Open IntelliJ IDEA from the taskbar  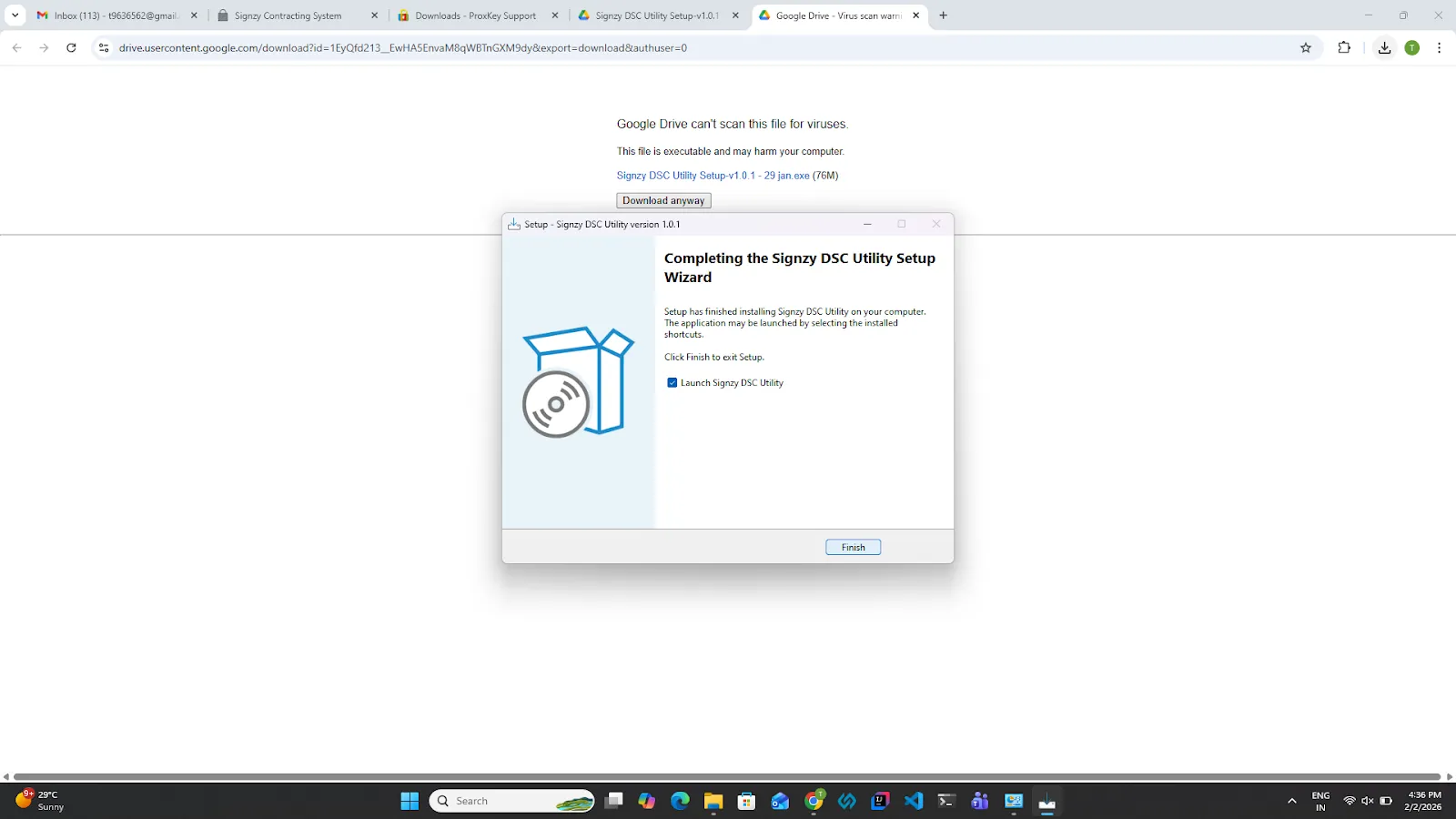(x=880, y=801)
